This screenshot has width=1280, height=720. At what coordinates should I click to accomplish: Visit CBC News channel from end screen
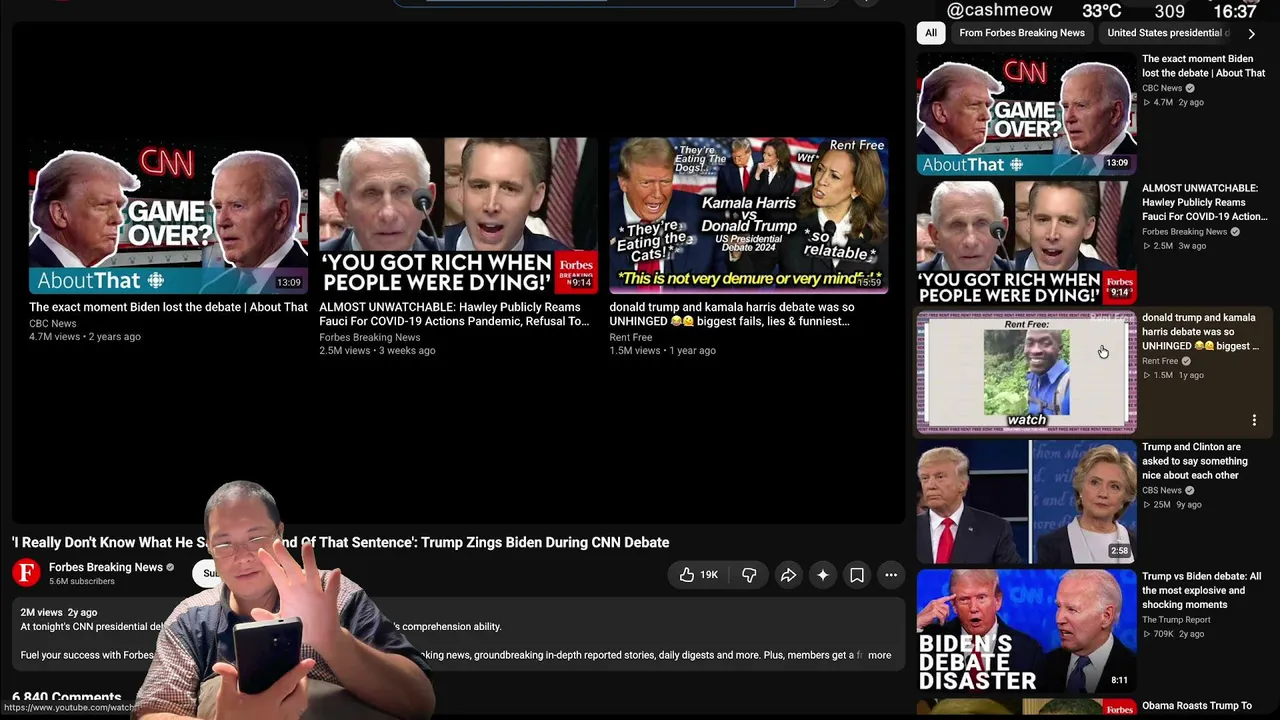pyautogui.click(x=52, y=324)
